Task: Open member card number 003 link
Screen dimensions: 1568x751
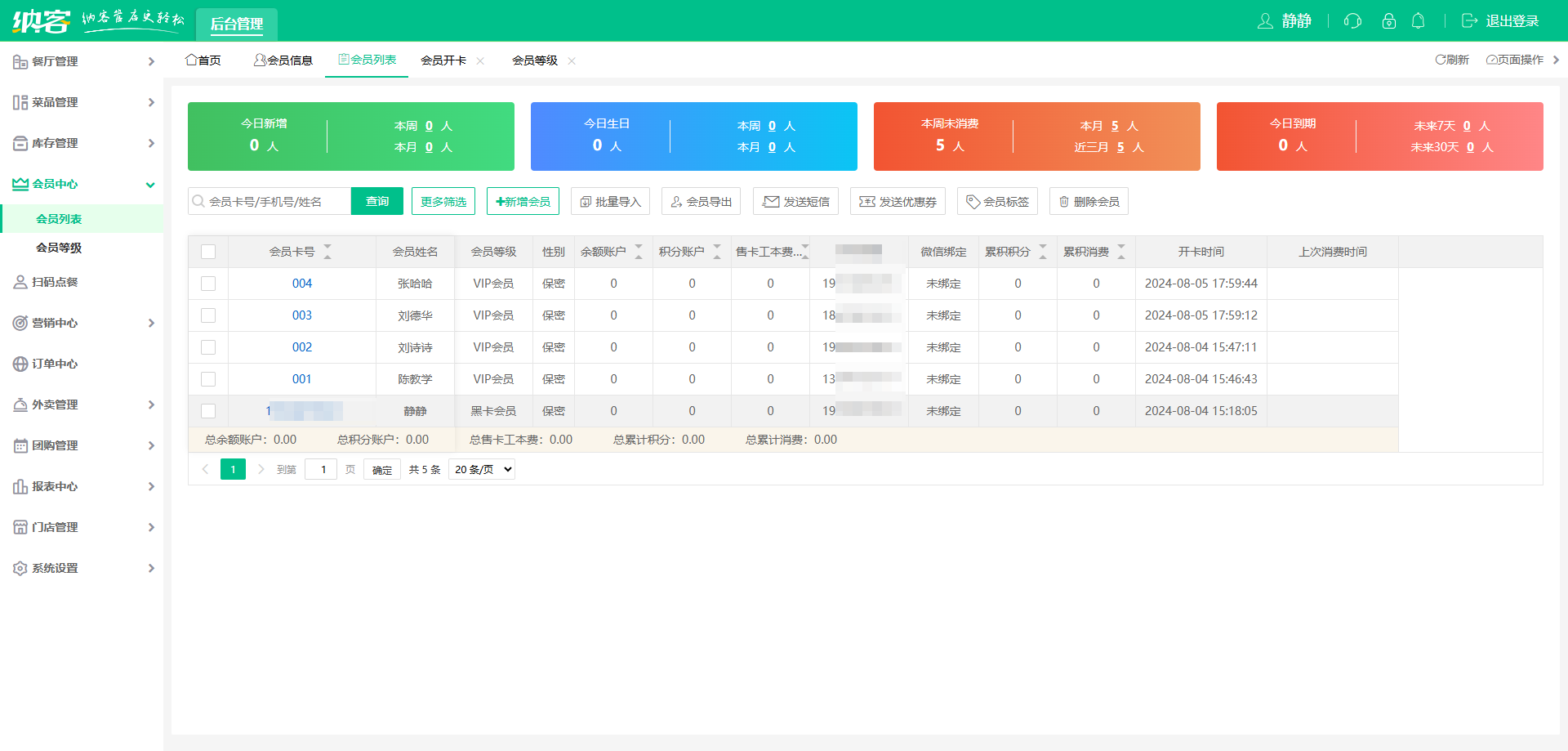Action: [x=302, y=315]
